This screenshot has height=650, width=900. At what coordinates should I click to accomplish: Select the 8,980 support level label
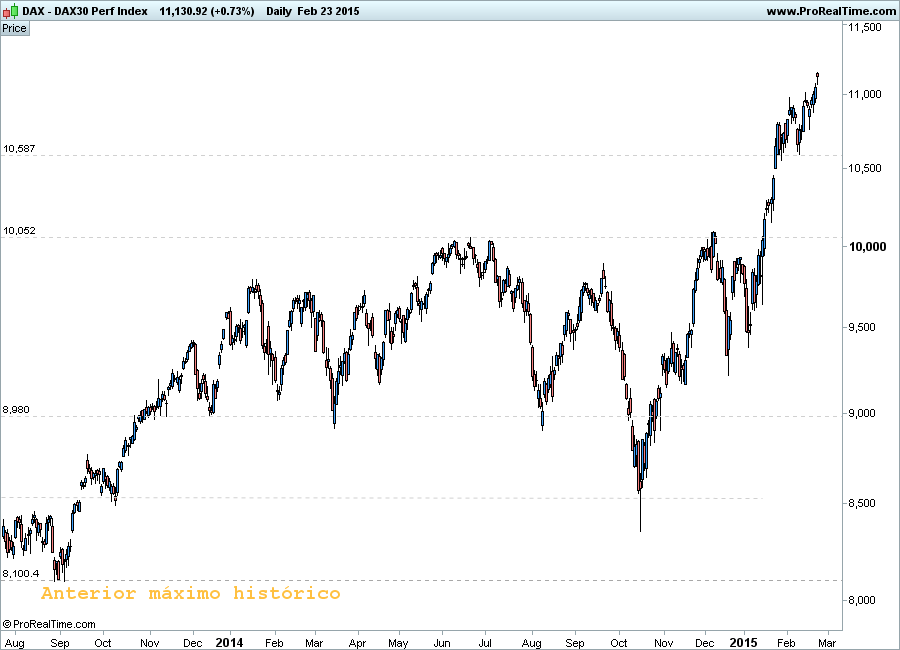click(x=17, y=410)
